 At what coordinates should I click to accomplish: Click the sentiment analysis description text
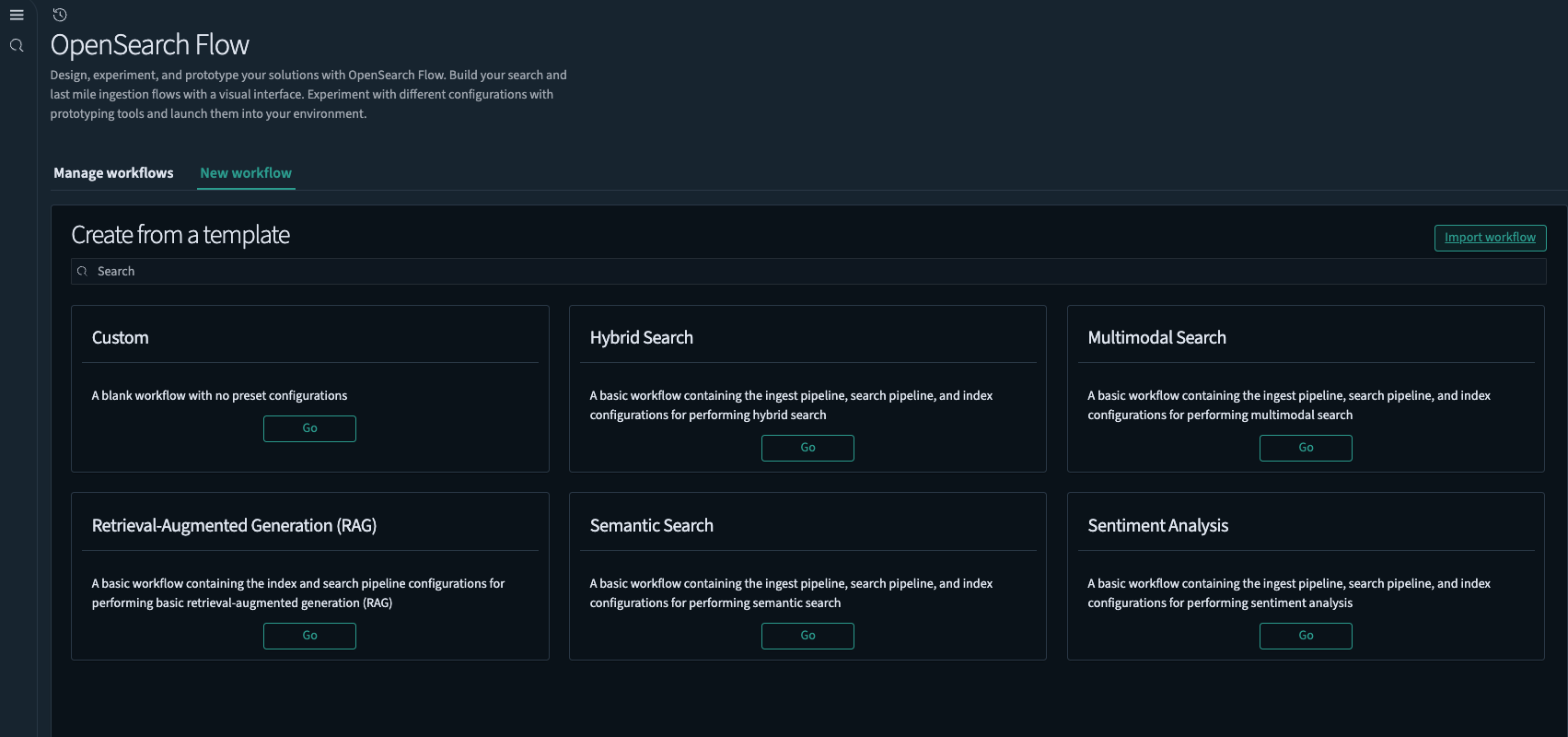[1289, 593]
